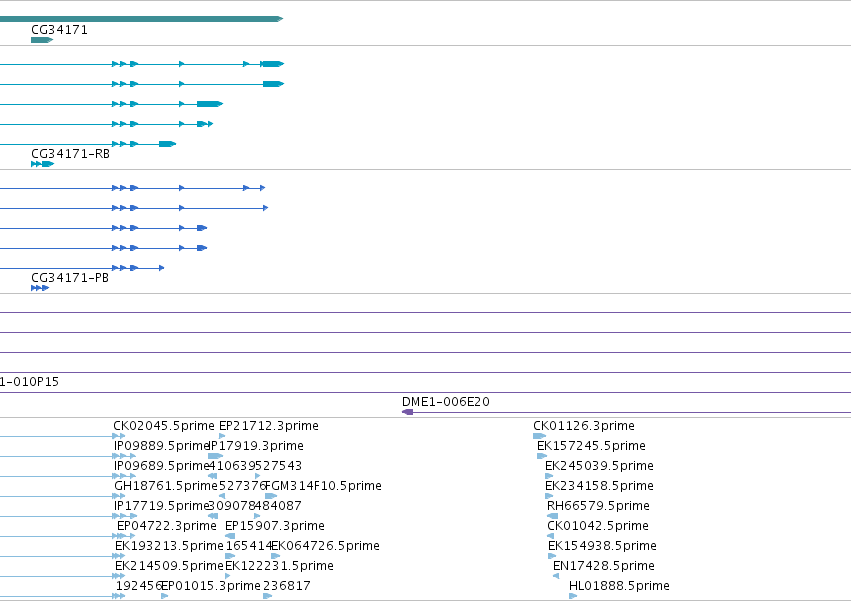Click the EK064726.5prime EST label
The width and height of the screenshot is (851, 601).
point(325,546)
